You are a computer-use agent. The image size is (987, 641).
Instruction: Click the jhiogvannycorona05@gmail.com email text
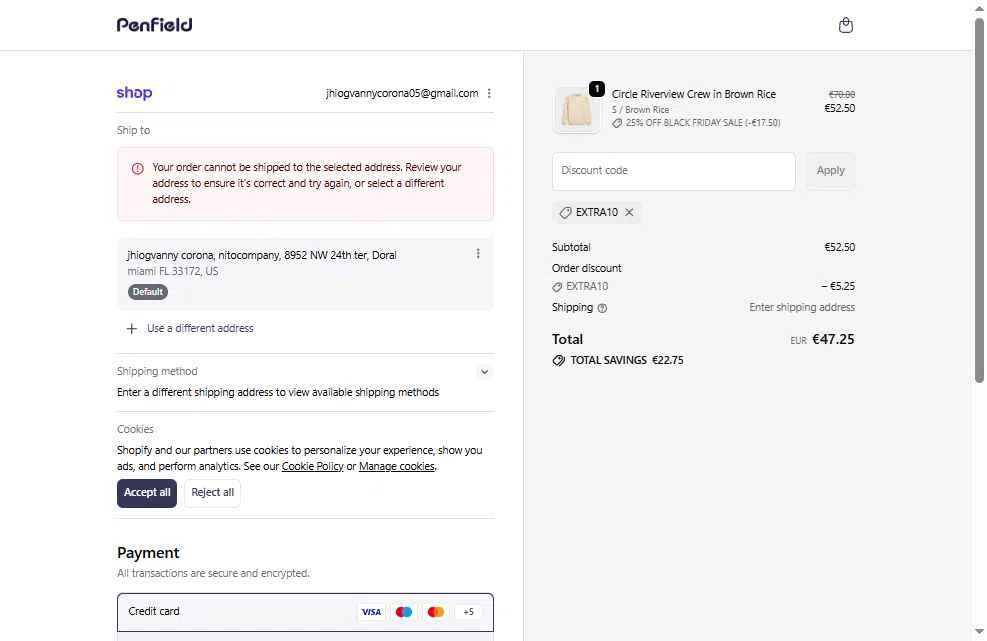click(x=402, y=93)
